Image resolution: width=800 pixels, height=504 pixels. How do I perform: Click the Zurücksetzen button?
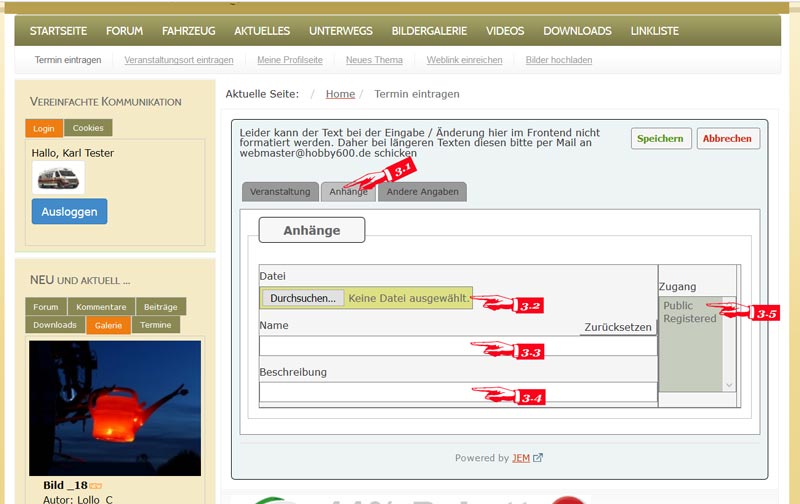pyautogui.click(x=618, y=327)
